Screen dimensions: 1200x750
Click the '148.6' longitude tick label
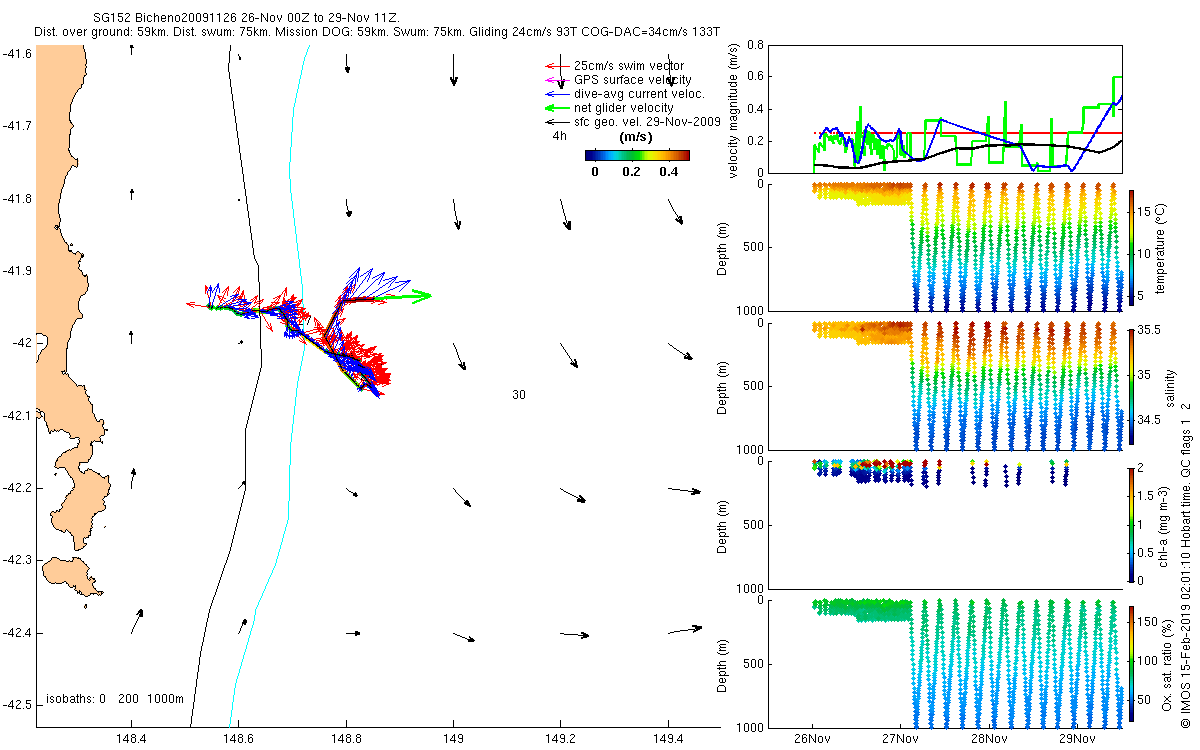click(239, 740)
